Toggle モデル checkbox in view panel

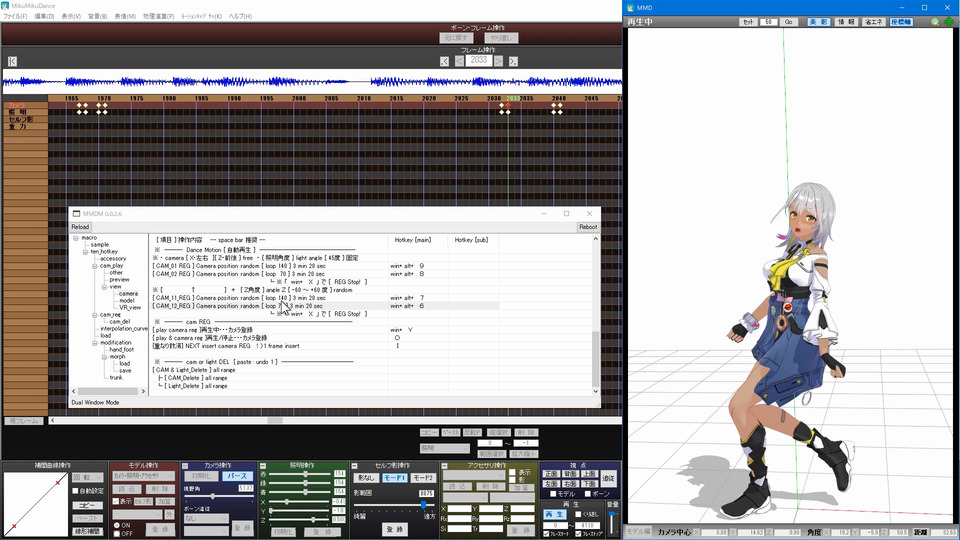553,493
